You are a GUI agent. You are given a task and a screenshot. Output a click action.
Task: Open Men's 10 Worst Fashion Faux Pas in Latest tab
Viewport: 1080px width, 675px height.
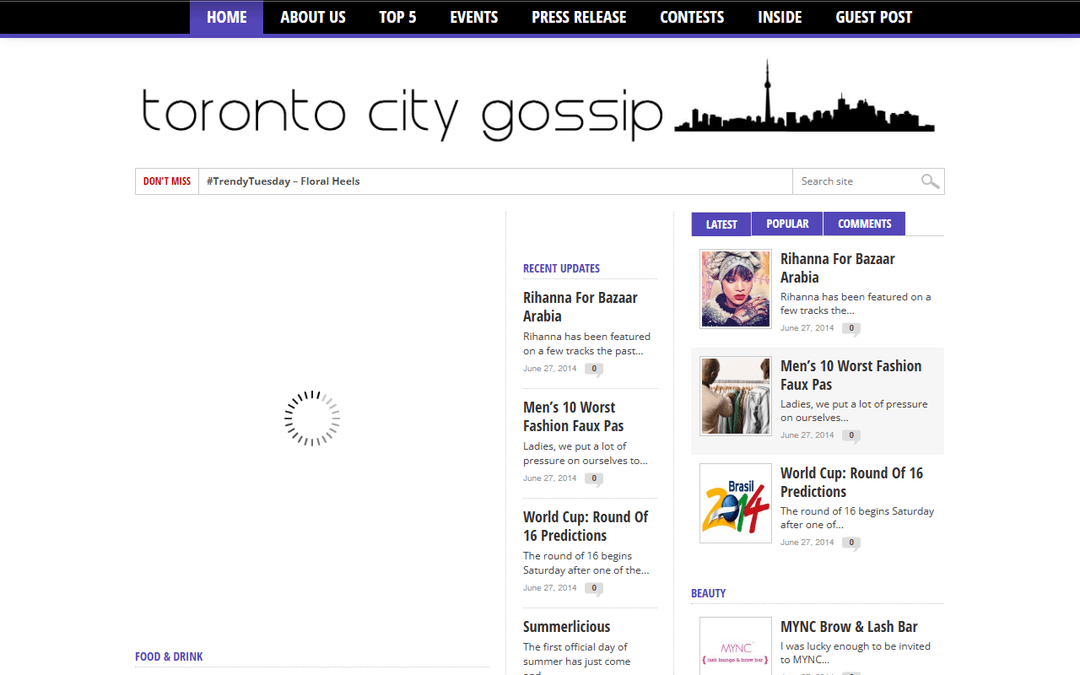851,375
